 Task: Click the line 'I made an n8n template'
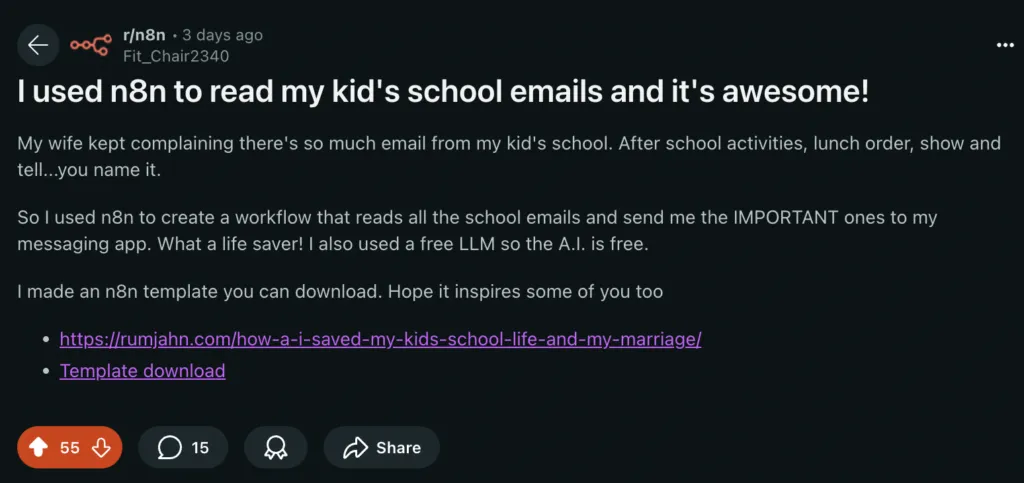click(340, 292)
